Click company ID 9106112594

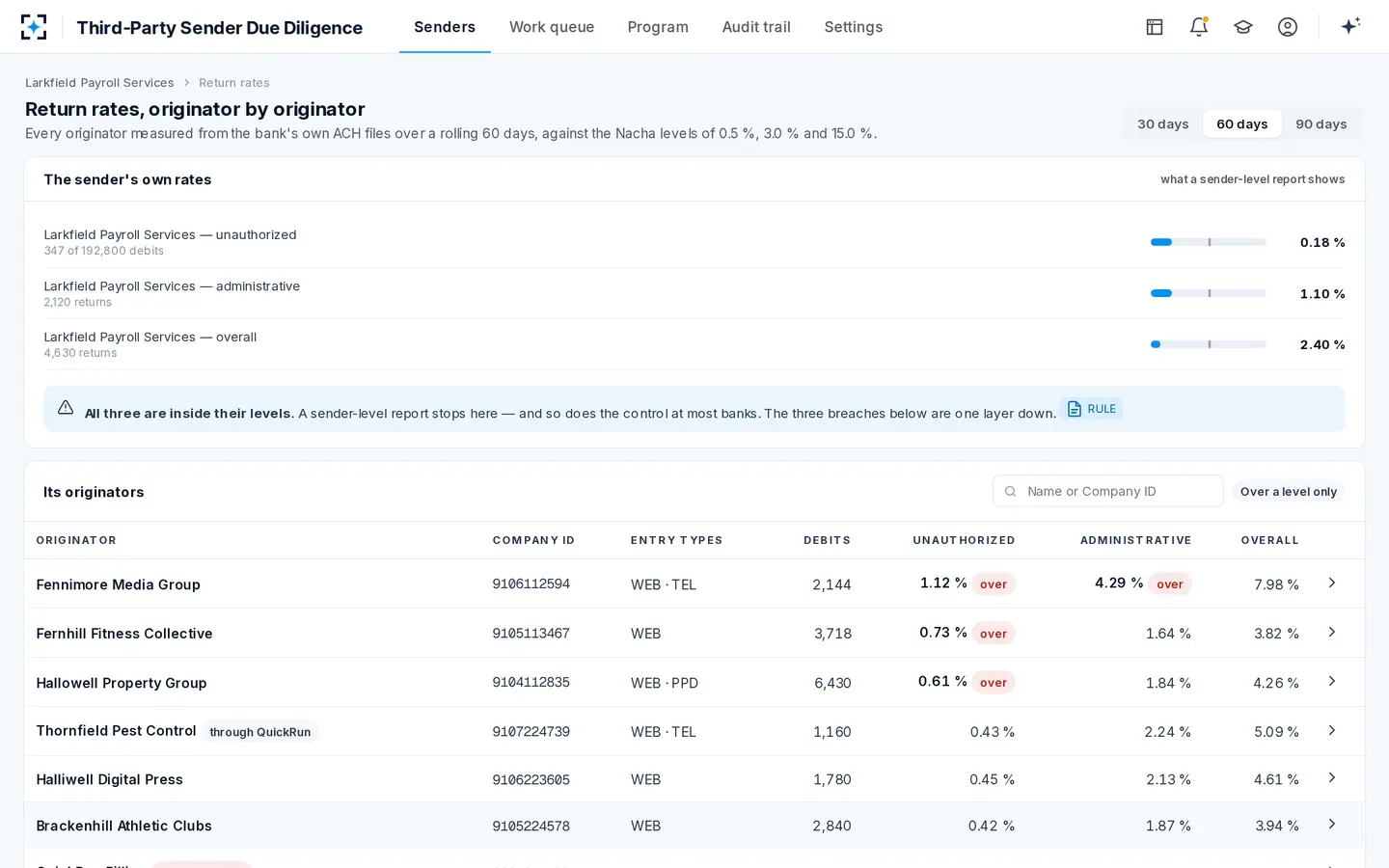click(x=531, y=584)
